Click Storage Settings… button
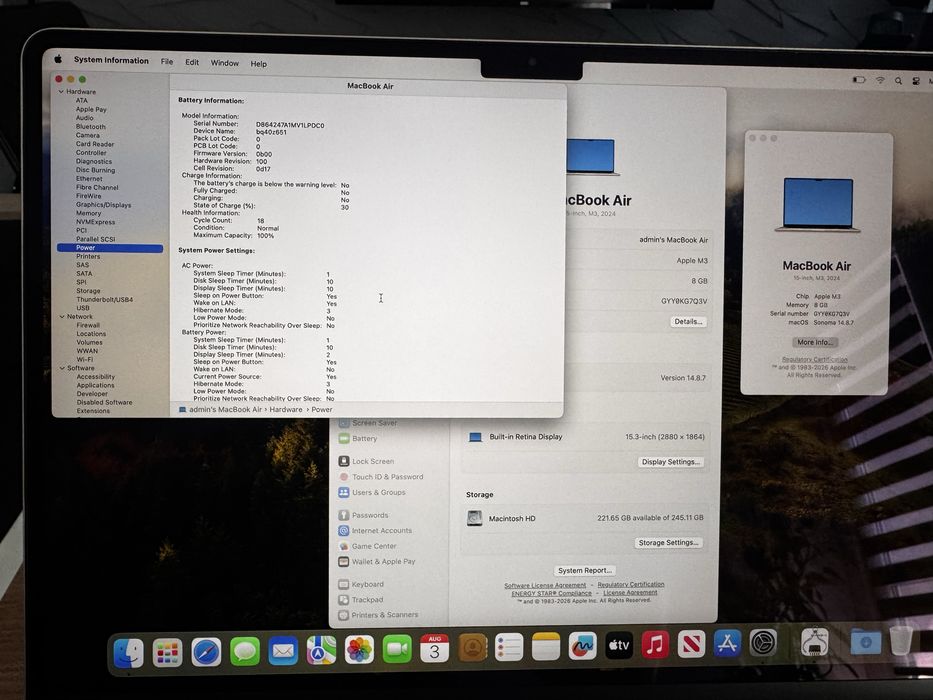Viewport: 933px width, 700px height. [x=668, y=543]
